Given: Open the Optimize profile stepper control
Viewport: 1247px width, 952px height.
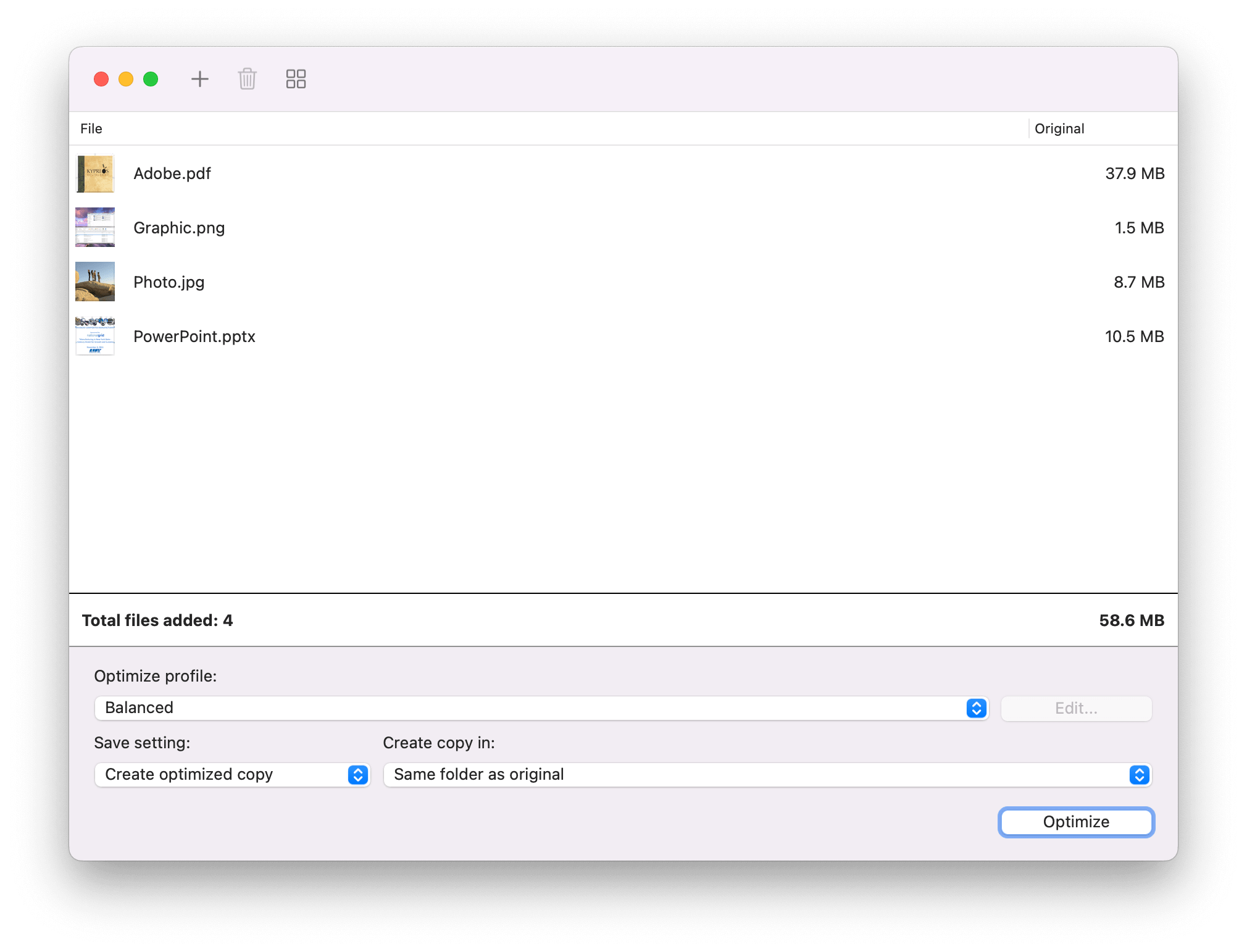Looking at the screenshot, I should [x=976, y=708].
